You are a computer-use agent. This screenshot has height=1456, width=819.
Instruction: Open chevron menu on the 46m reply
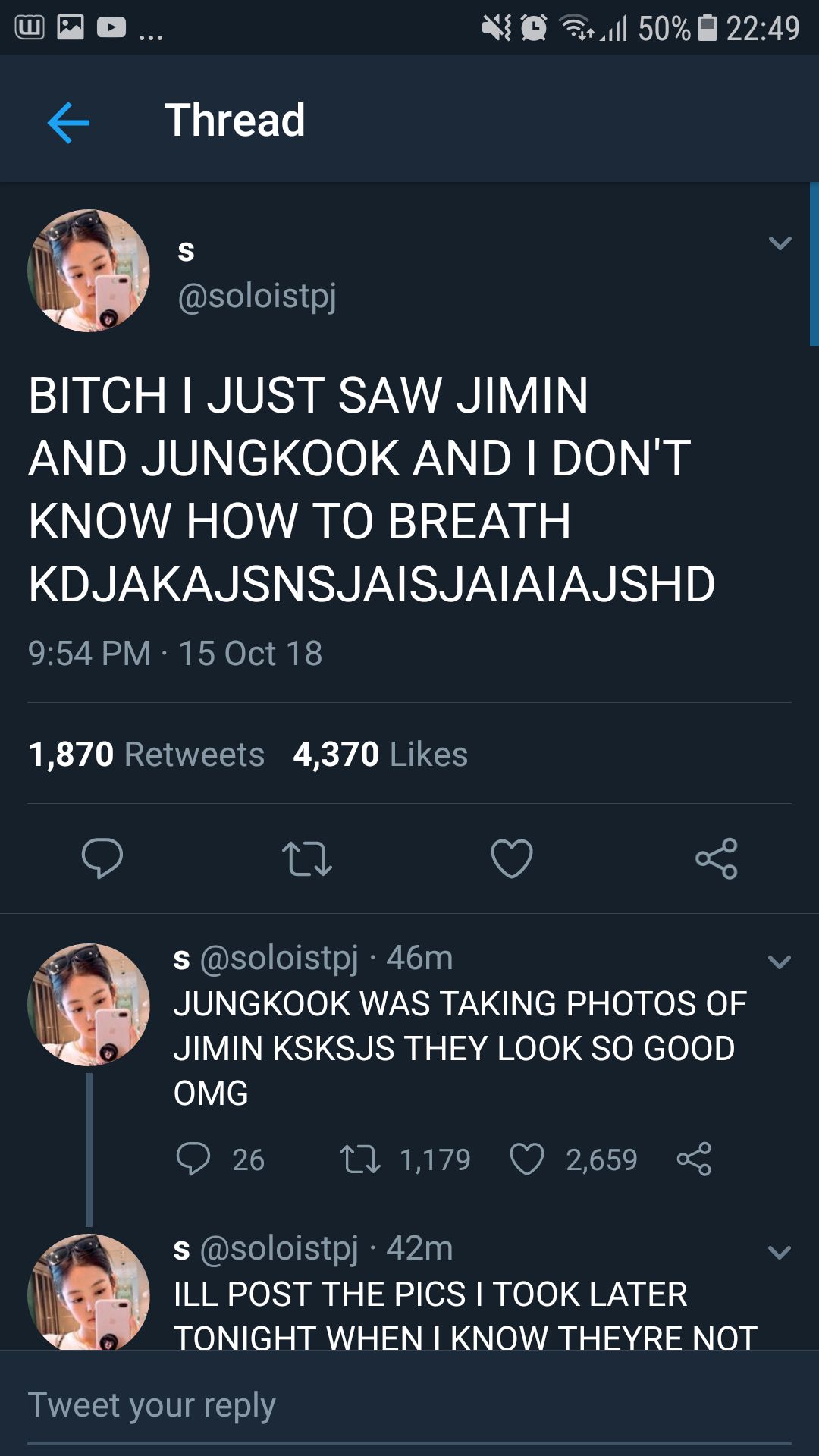coord(780,962)
